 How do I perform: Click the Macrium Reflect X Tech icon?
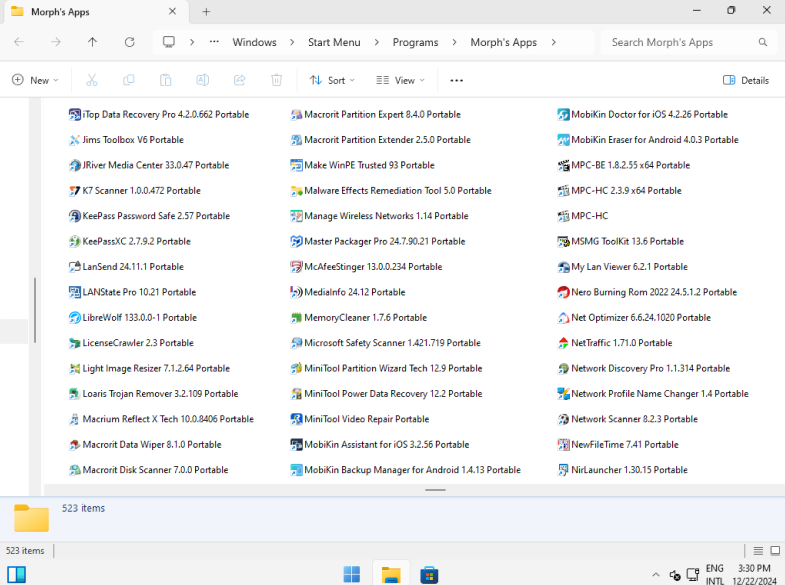(75, 419)
